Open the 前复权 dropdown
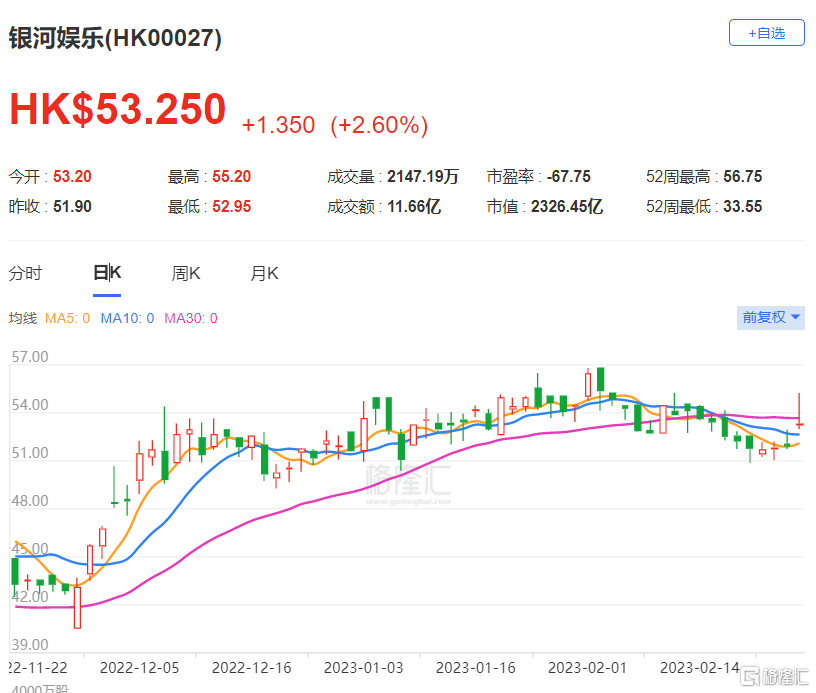The image size is (816, 693). 771,317
